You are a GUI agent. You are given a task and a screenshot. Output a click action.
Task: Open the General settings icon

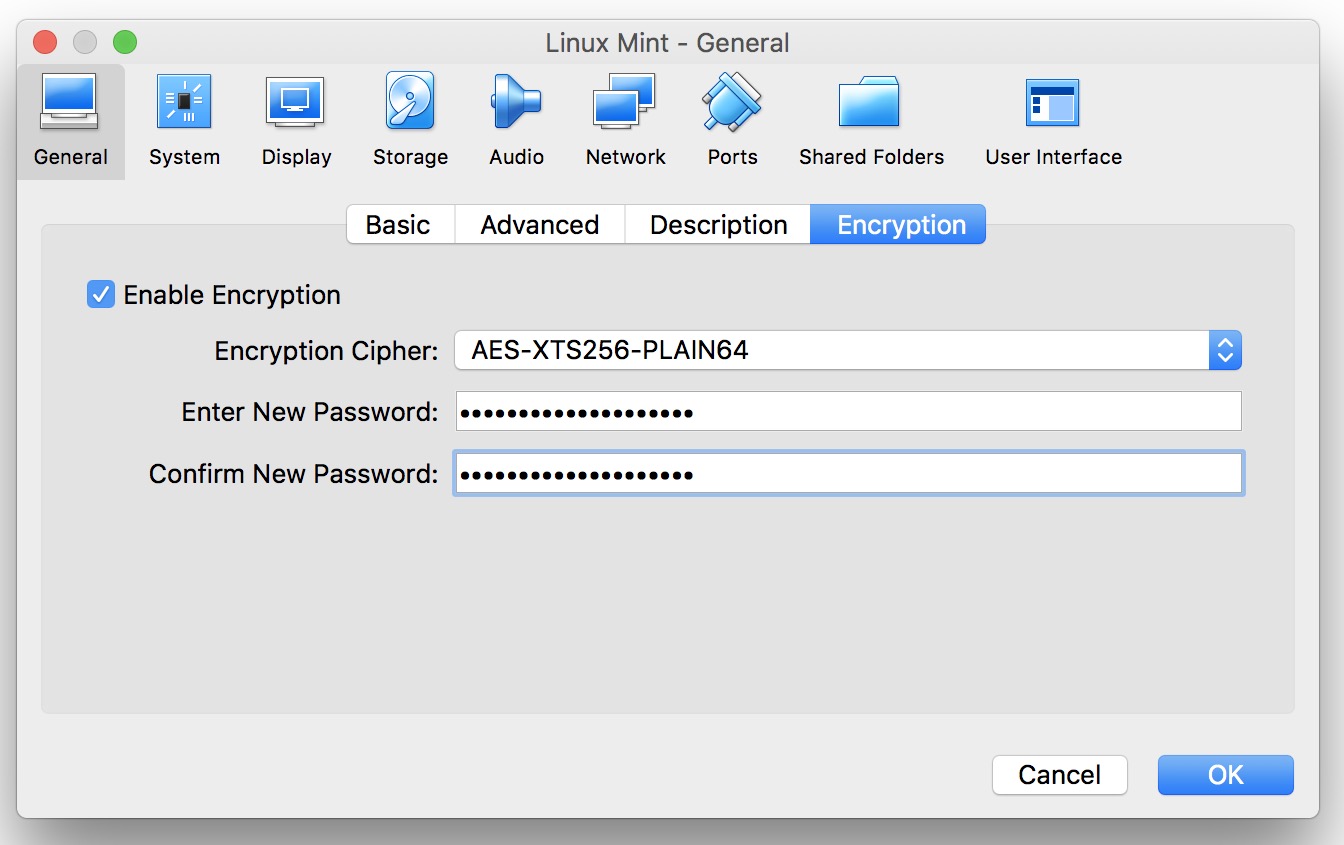pyautogui.click(x=69, y=103)
